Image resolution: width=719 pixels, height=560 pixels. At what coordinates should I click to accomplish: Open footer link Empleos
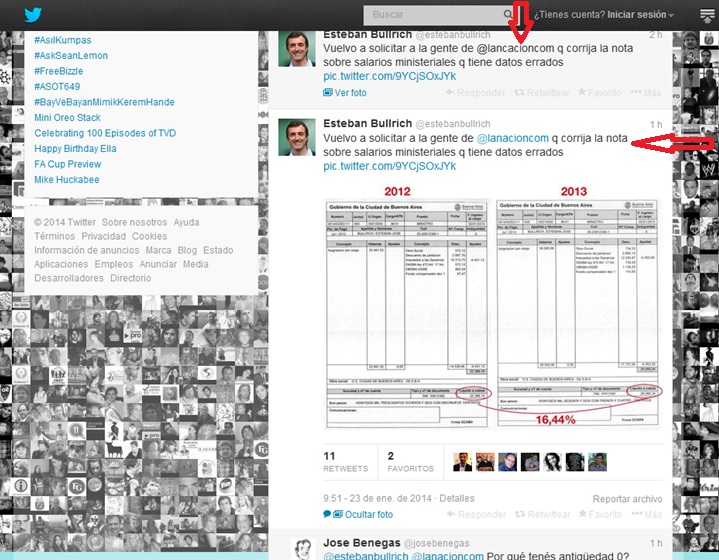click(114, 264)
